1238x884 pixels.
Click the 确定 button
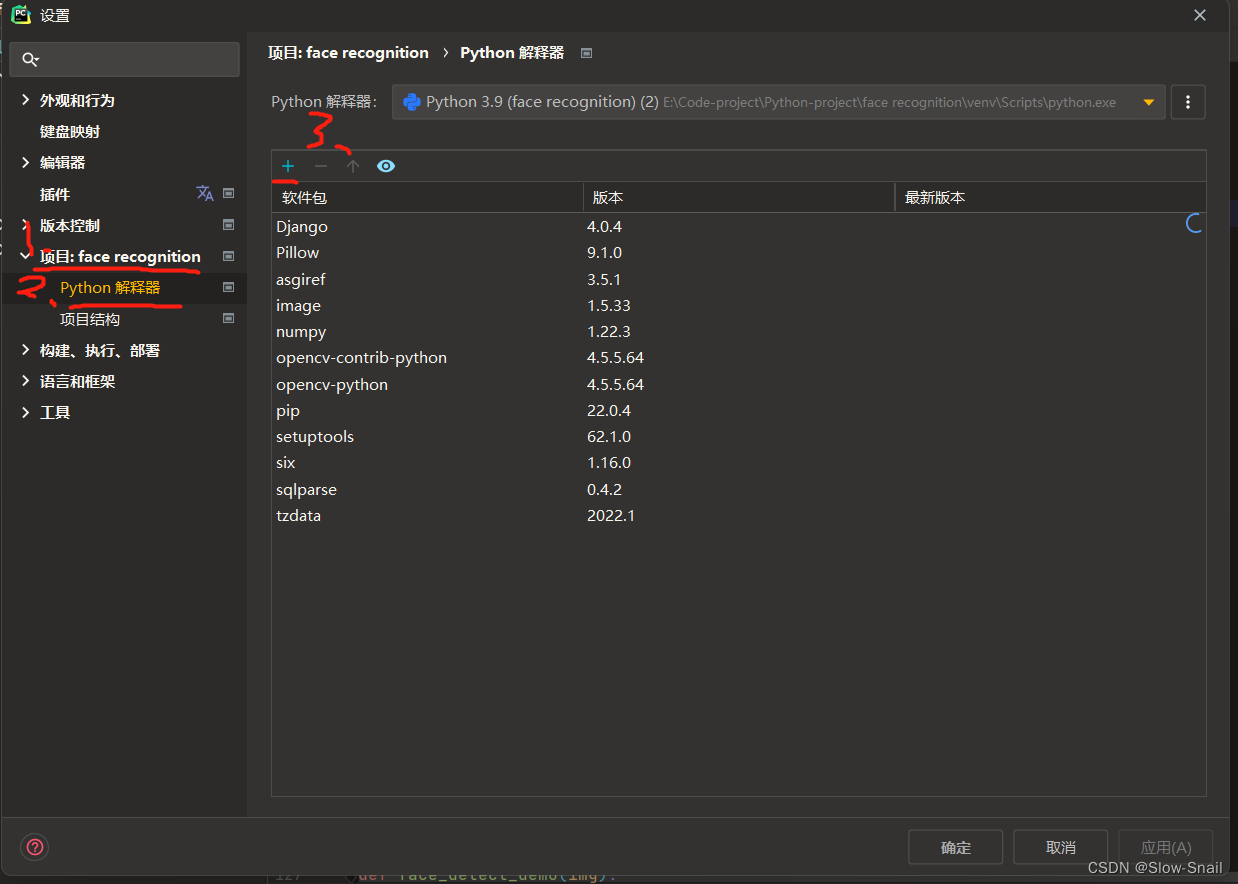coord(955,847)
